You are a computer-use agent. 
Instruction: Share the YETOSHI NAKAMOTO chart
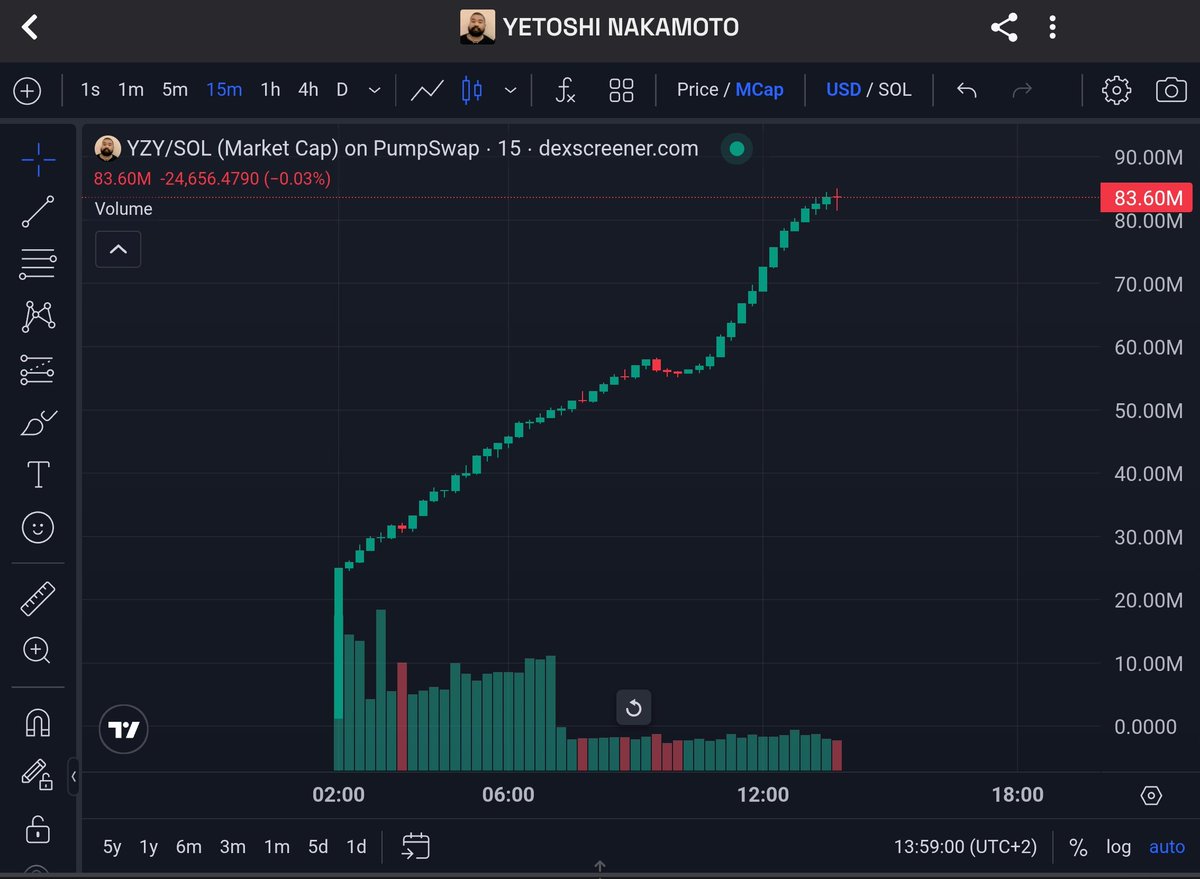(1004, 27)
